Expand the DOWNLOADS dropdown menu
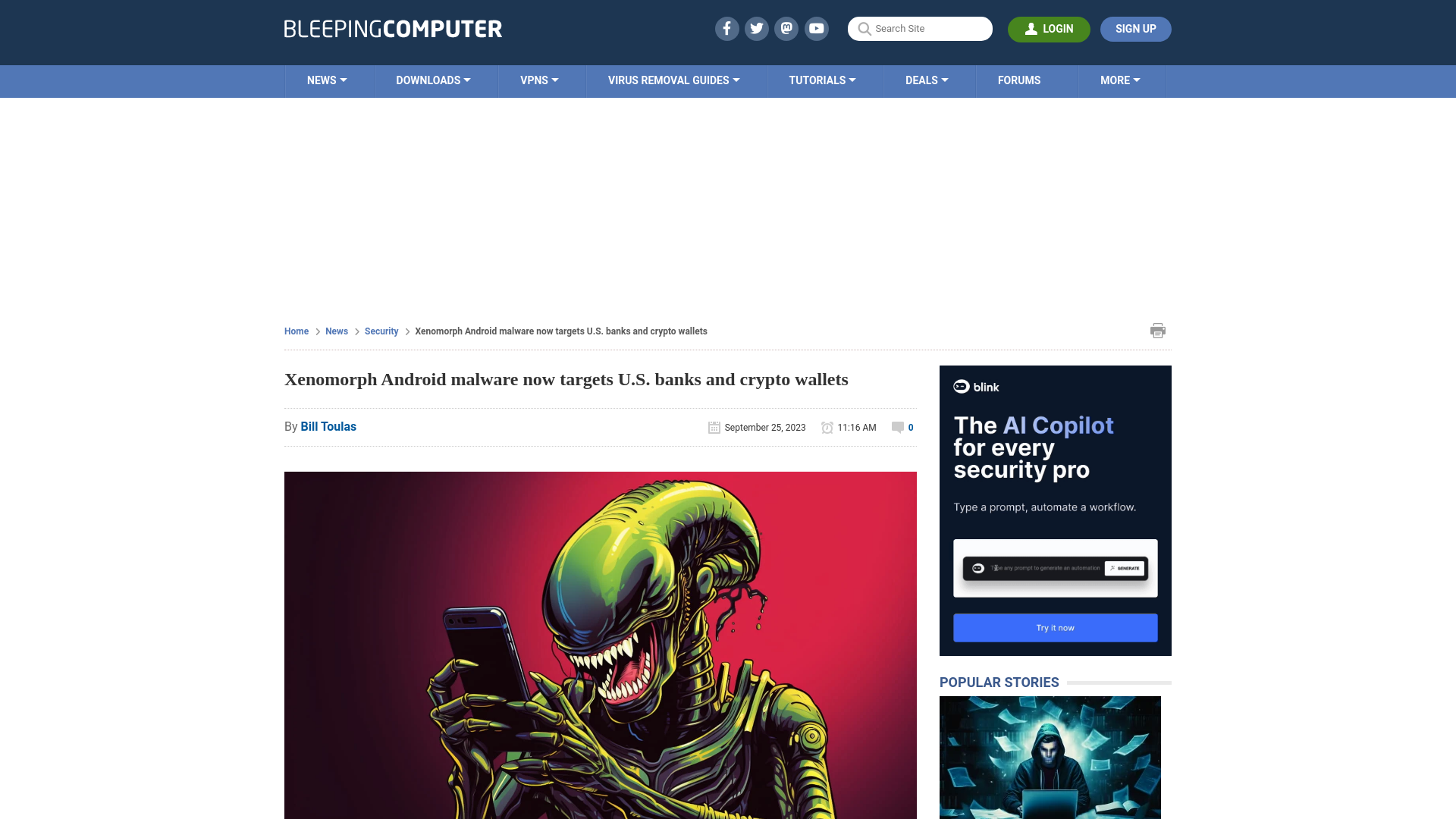This screenshot has height=819, width=1456. (x=433, y=80)
